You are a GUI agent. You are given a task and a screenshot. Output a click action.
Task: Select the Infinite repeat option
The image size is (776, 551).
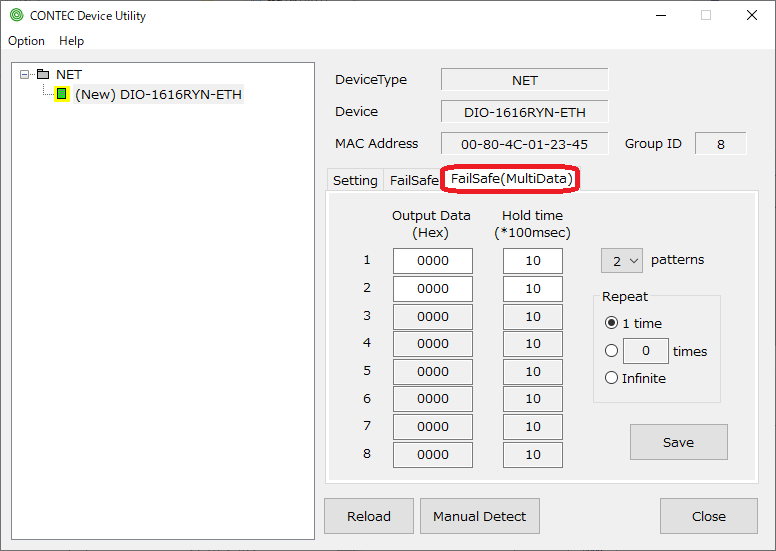(x=611, y=378)
